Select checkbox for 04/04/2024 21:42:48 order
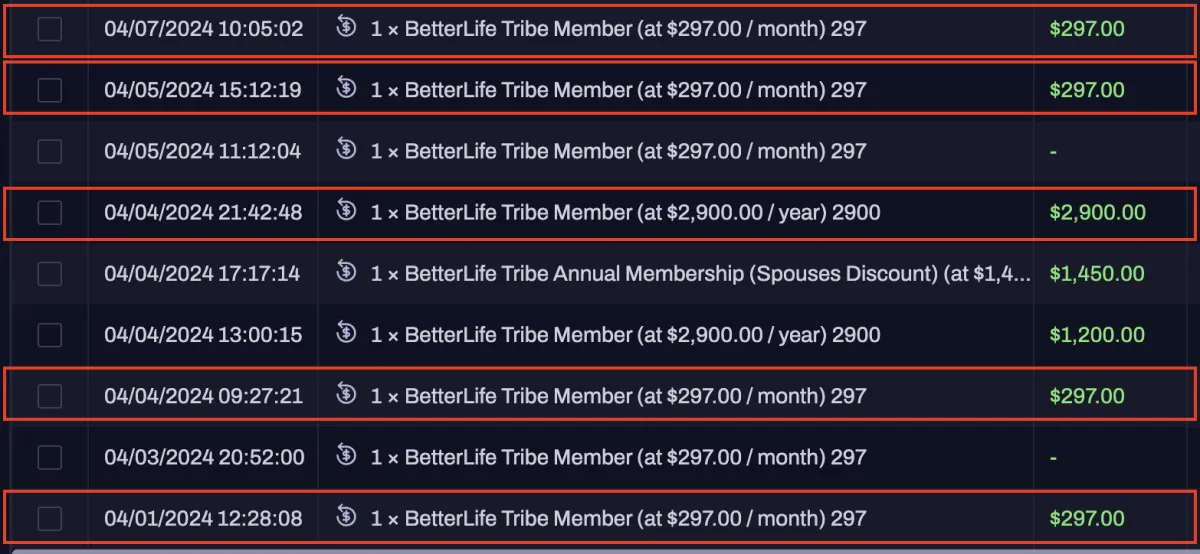 tap(49, 213)
